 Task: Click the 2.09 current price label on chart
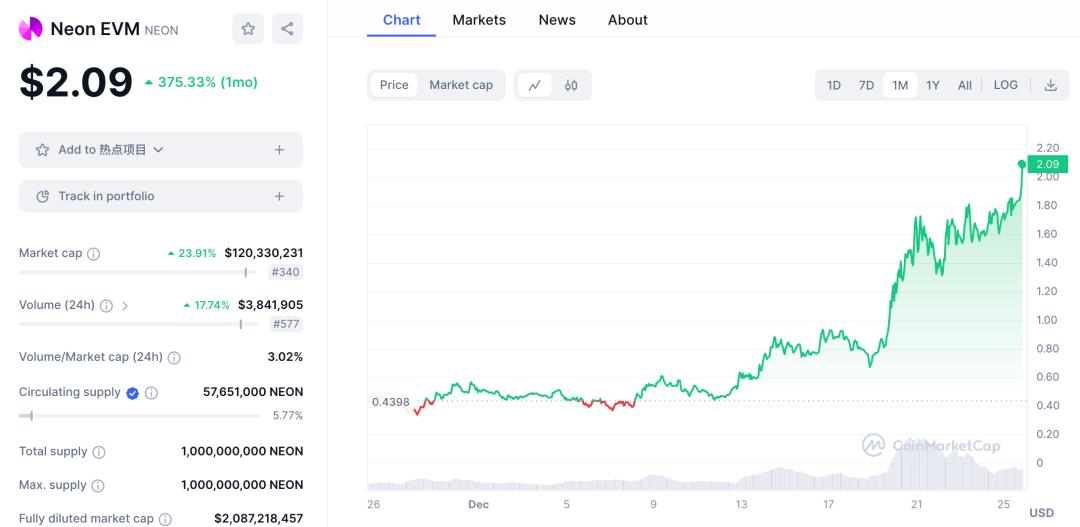coord(1047,164)
